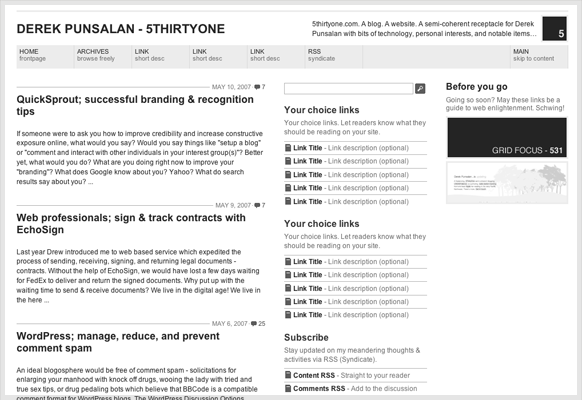Click the Subscribe heading

point(306,337)
